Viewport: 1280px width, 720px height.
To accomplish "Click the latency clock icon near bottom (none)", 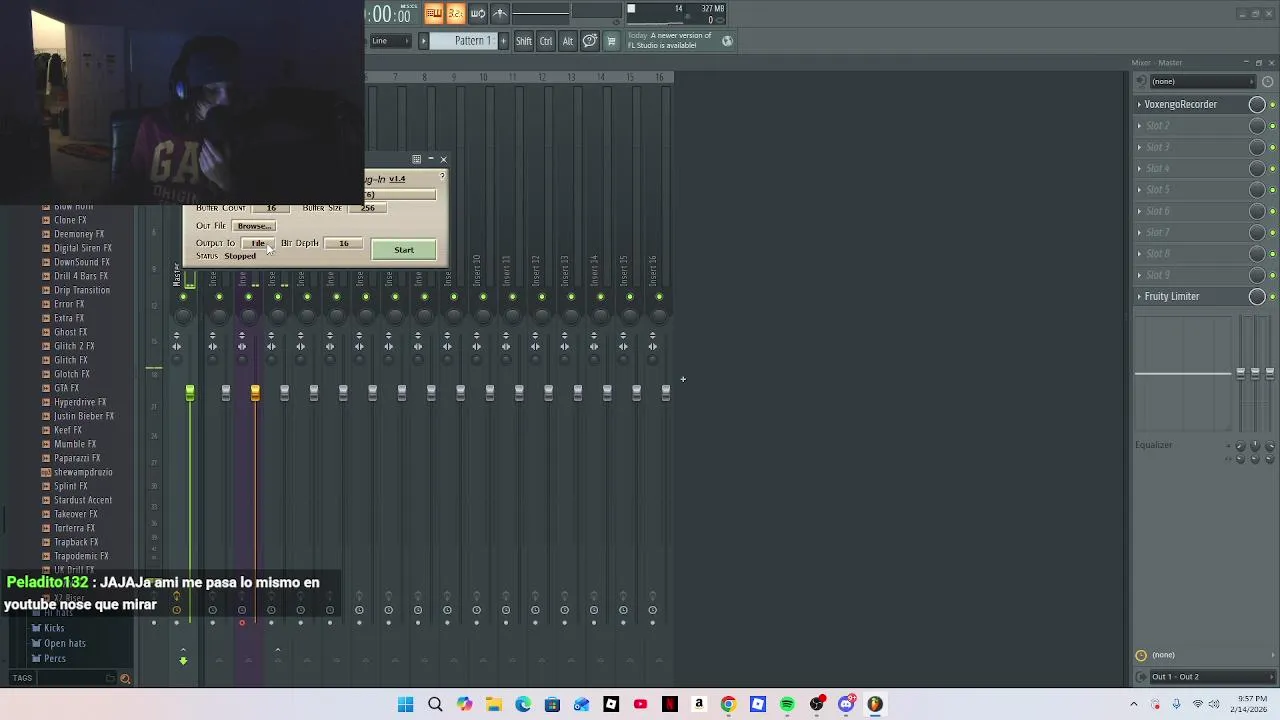I will click(x=1141, y=656).
